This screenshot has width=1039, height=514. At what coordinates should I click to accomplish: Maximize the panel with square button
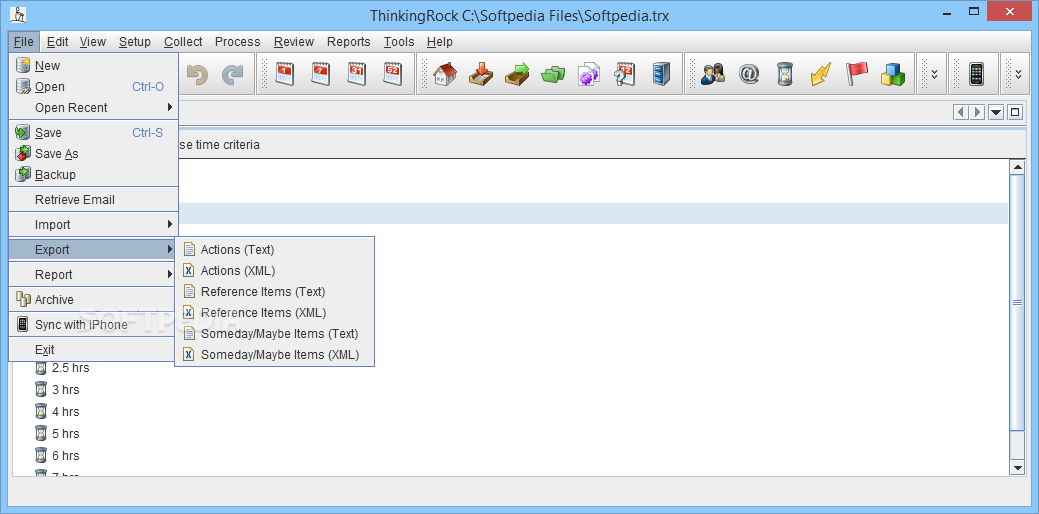[1014, 113]
